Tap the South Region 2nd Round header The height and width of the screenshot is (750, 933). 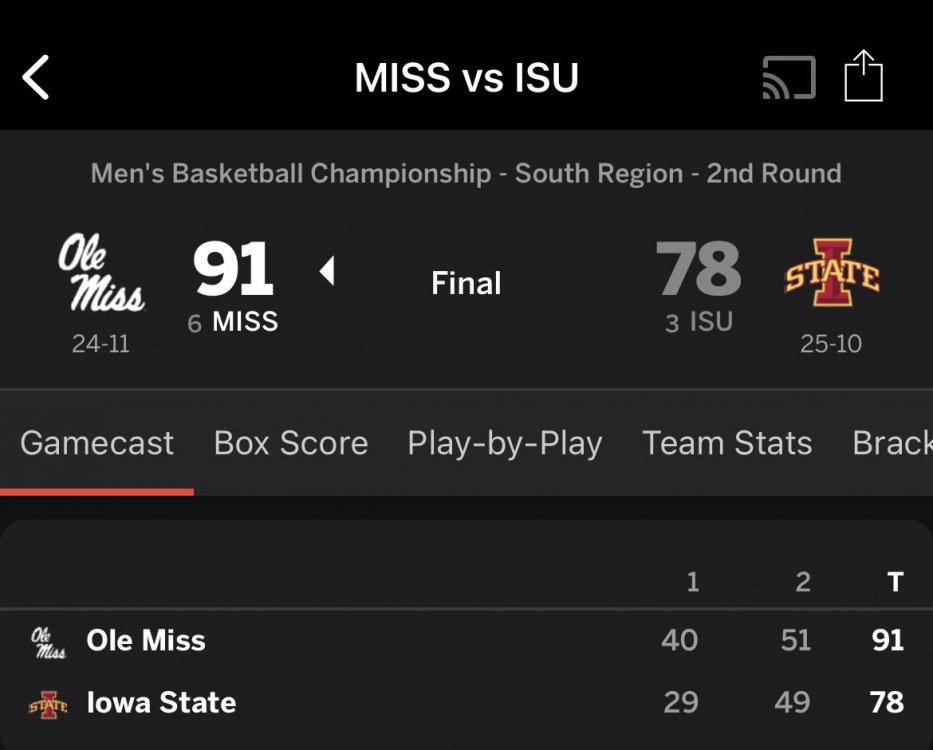(x=466, y=173)
